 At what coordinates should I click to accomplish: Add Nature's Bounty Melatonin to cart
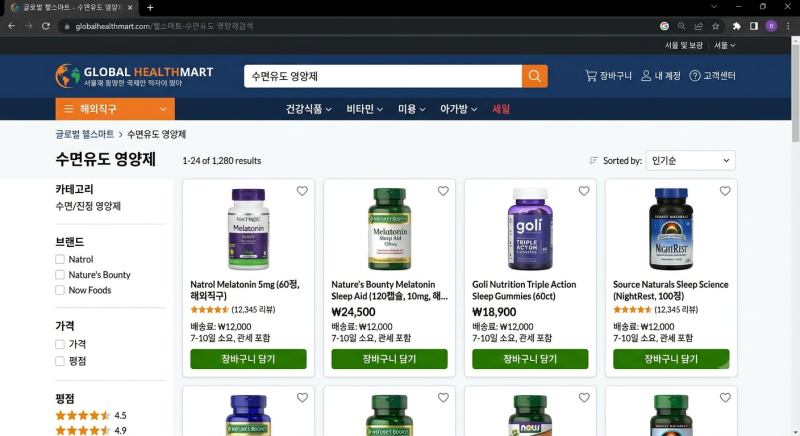(389, 359)
